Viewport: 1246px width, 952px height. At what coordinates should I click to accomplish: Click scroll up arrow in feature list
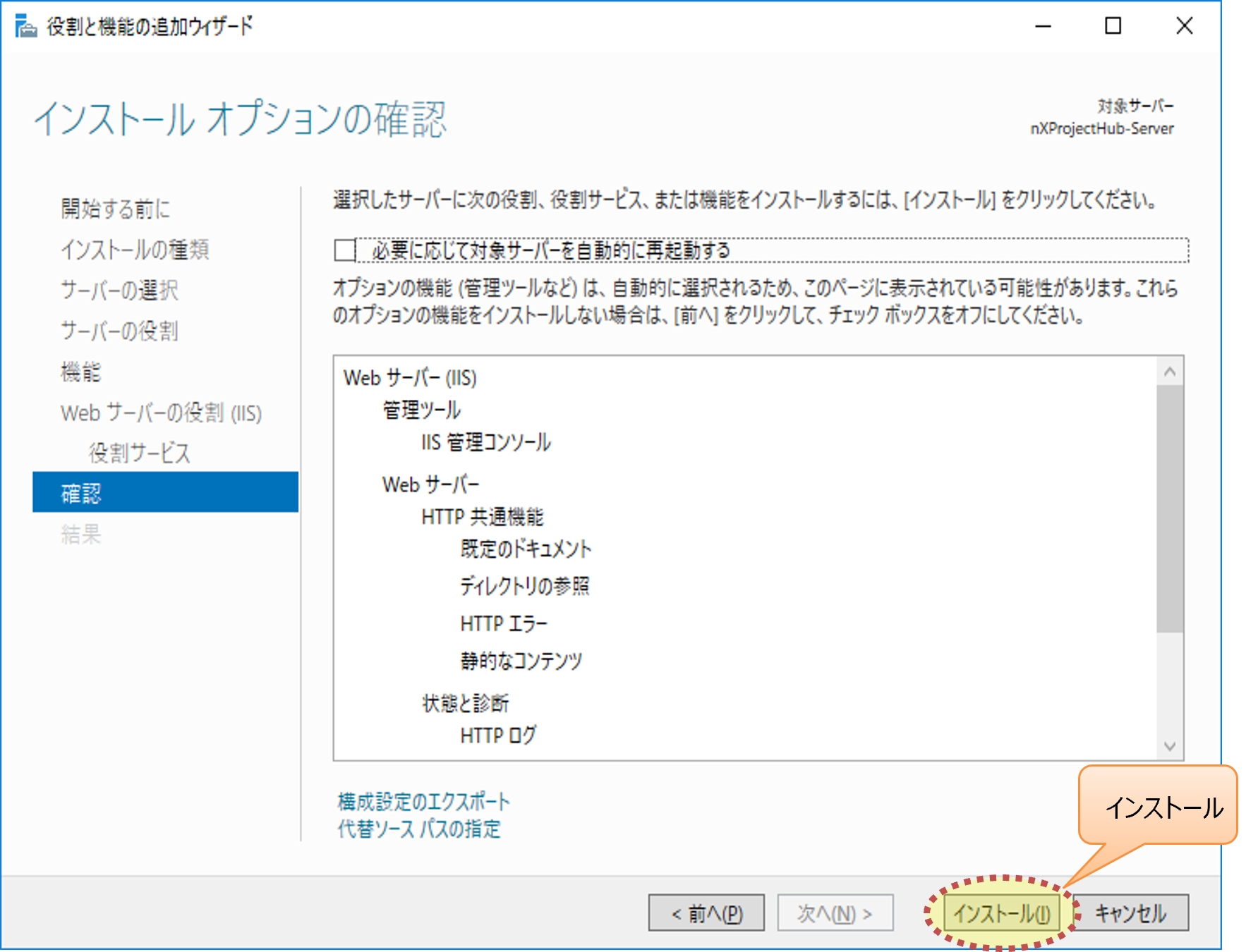[x=1170, y=371]
